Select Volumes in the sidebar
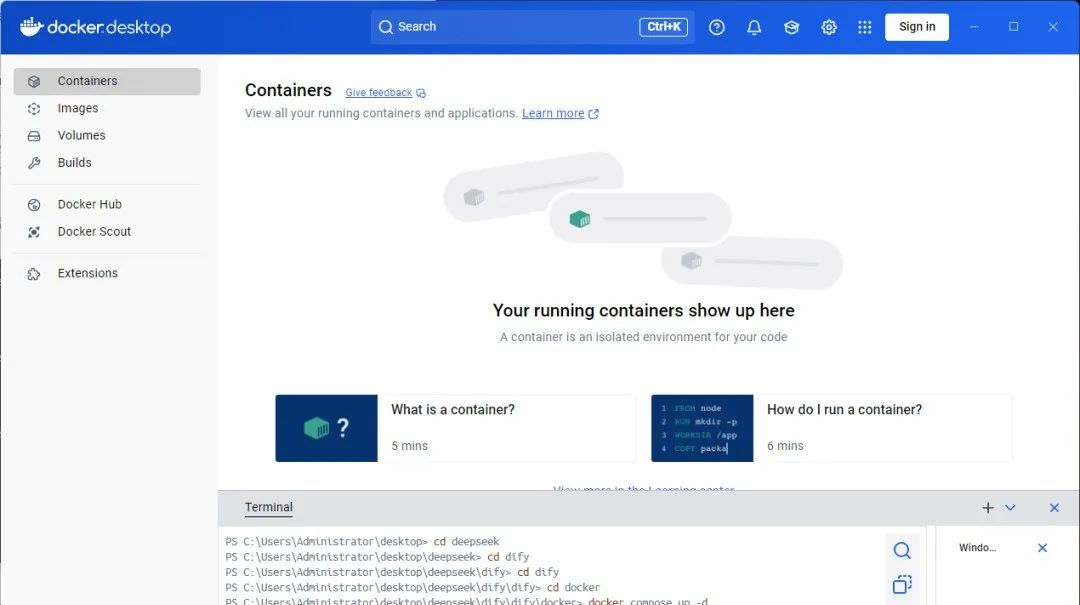Viewport: 1080px width, 605px height. pyautogui.click(x=107, y=136)
